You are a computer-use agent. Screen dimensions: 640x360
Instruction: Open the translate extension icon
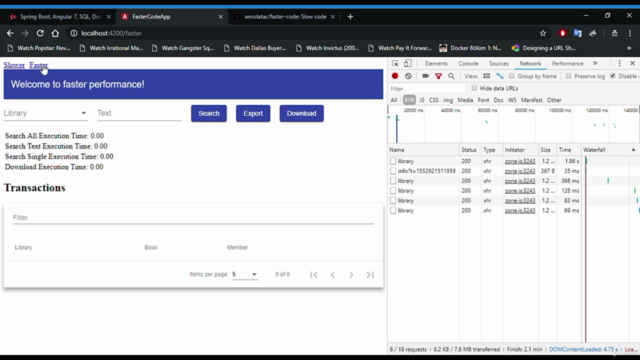pyautogui.click(x=578, y=33)
